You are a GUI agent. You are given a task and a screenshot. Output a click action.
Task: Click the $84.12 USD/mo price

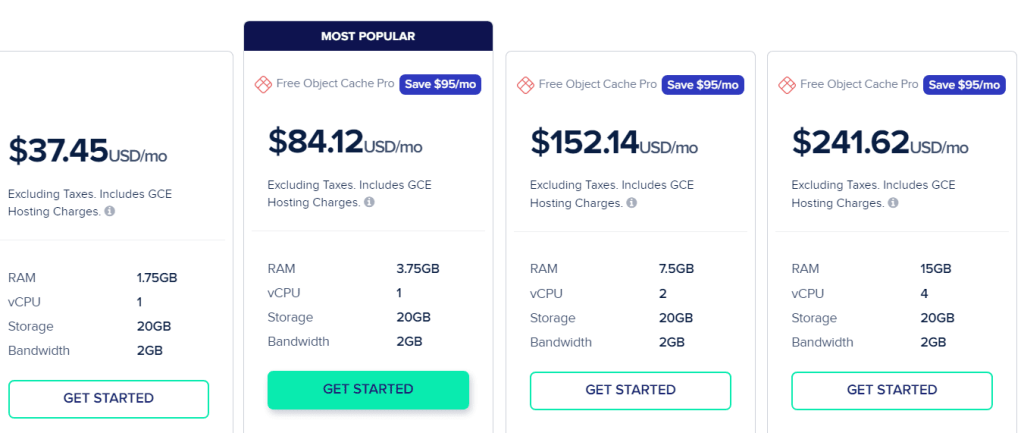[345, 142]
